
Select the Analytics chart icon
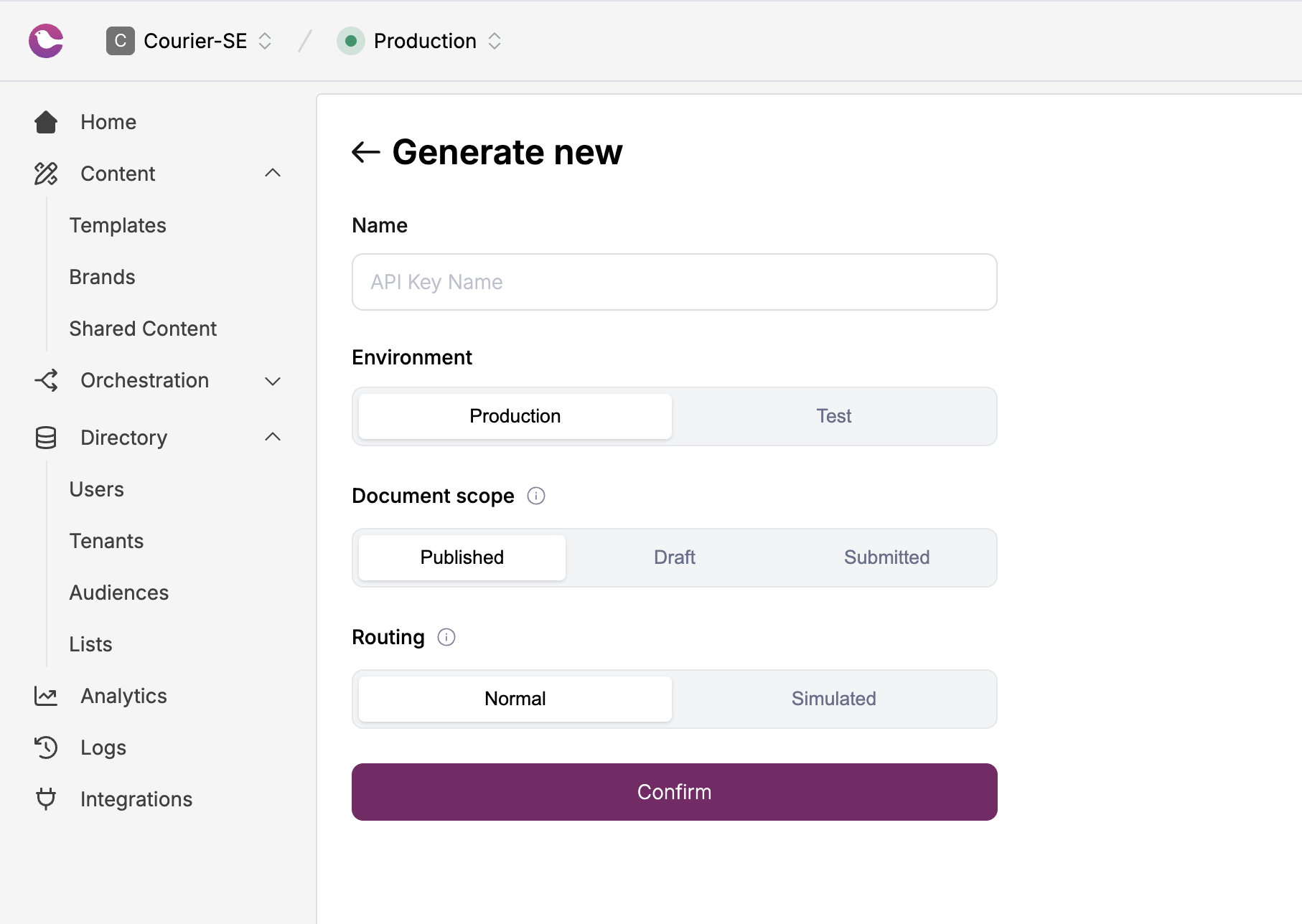pos(45,696)
